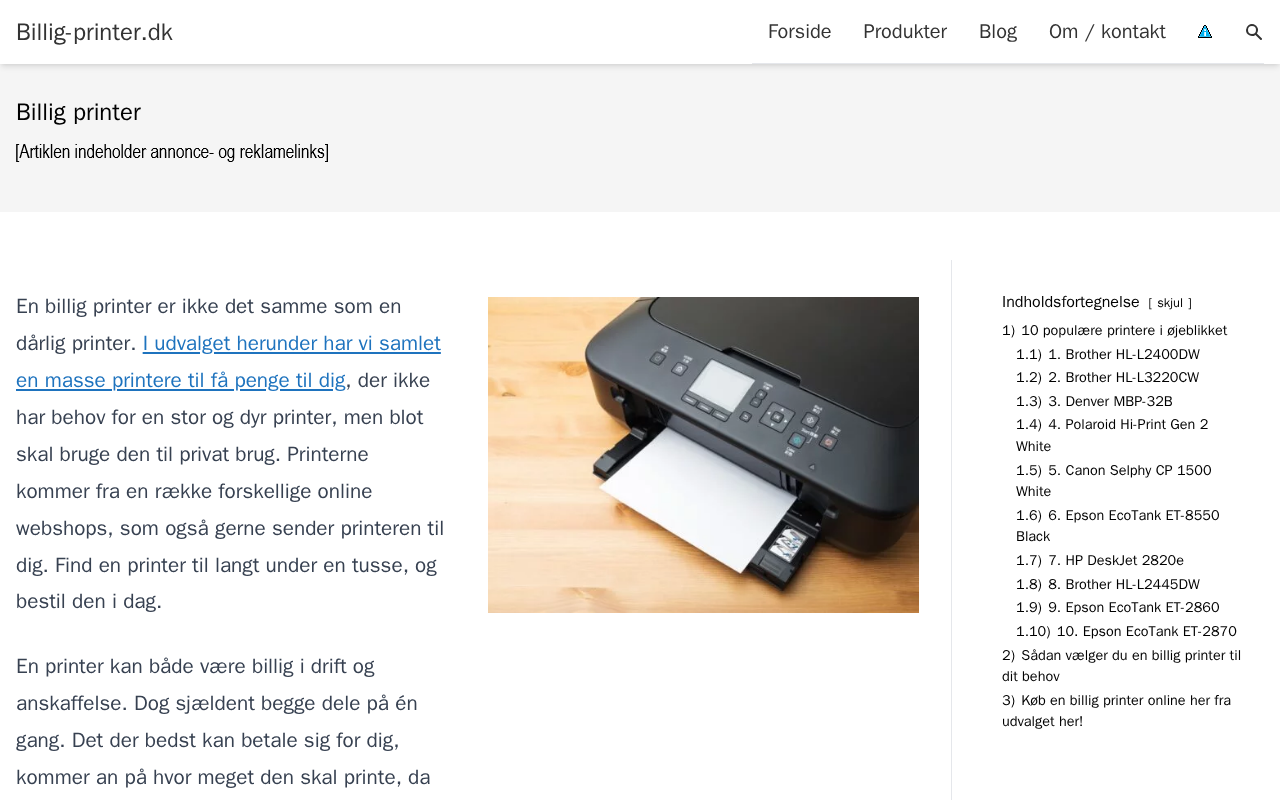1280x800 pixels.
Task: Jump to Brother HL-L3220CW section
Action: point(1107,378)
